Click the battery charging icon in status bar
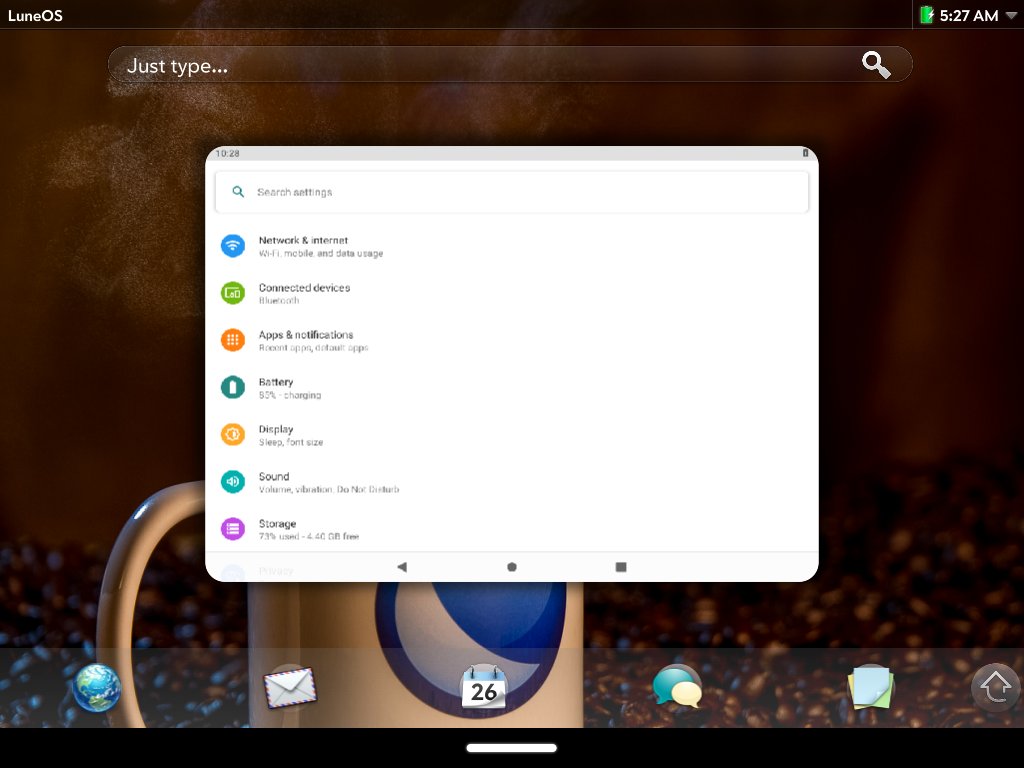The image size is (1024, 768). point(927,15)
